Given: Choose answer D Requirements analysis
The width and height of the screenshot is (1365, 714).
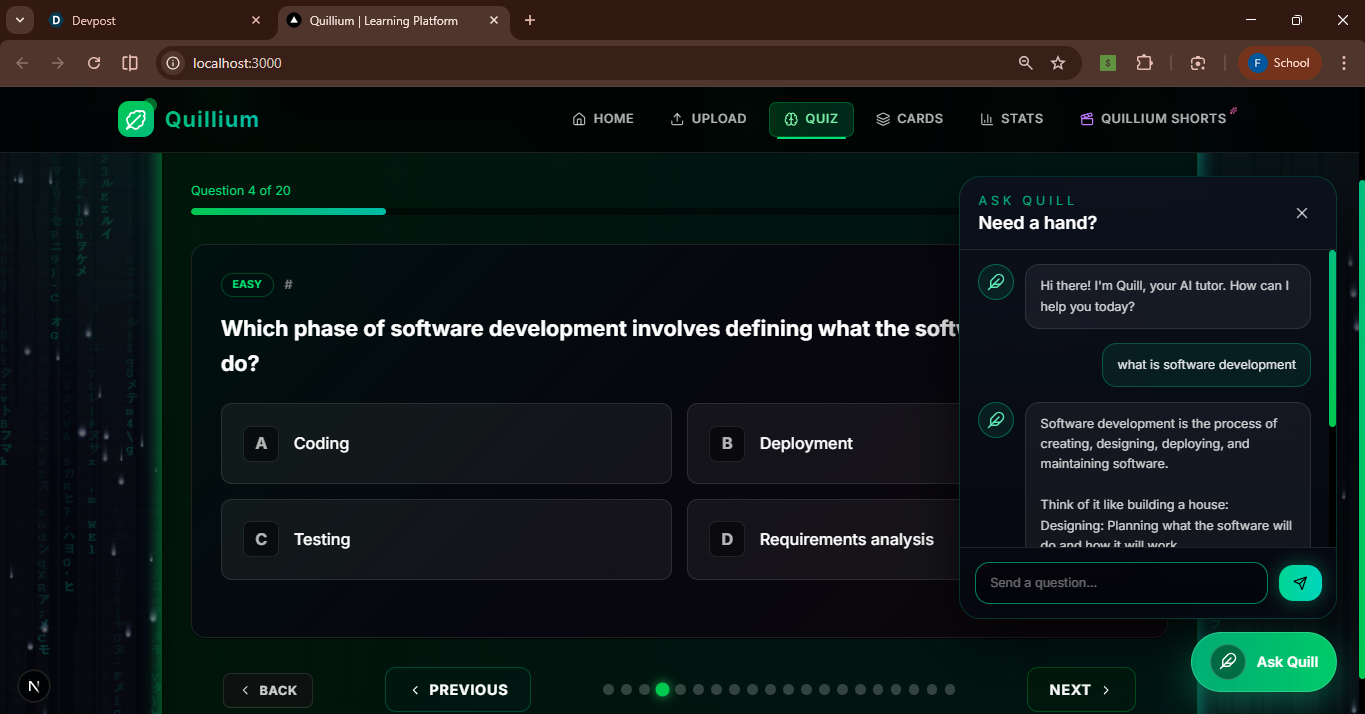Looking at the screenshot, I should click(823, 539).
